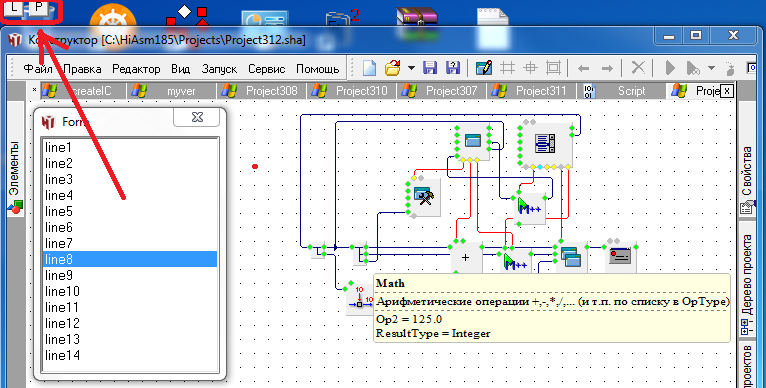The height and width of the screenshot is (388, 766).
Task: Select the lower M++ element beside plus
Action: tap(515, 261)
